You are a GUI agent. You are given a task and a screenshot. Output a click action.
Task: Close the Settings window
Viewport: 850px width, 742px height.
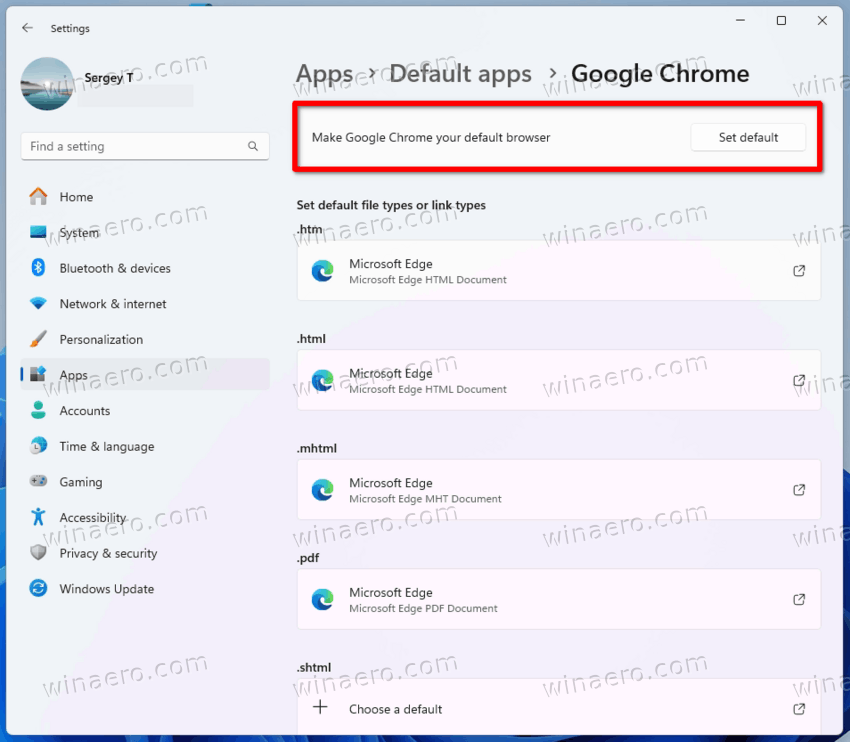click(x=822, y=21)
